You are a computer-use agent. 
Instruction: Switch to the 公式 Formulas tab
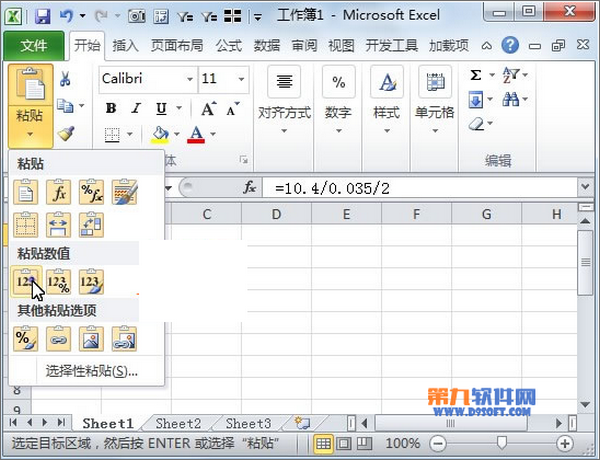(x=229, y=46)
